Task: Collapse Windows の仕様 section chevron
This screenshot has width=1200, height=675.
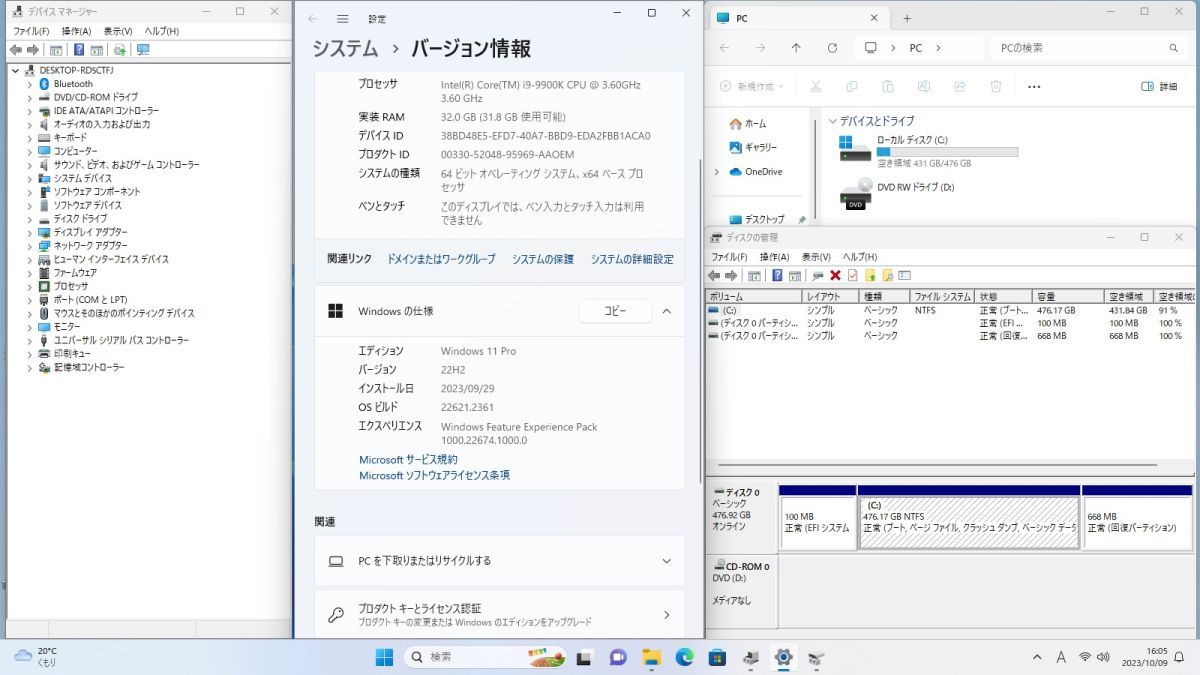Action: tap(667, 311)
